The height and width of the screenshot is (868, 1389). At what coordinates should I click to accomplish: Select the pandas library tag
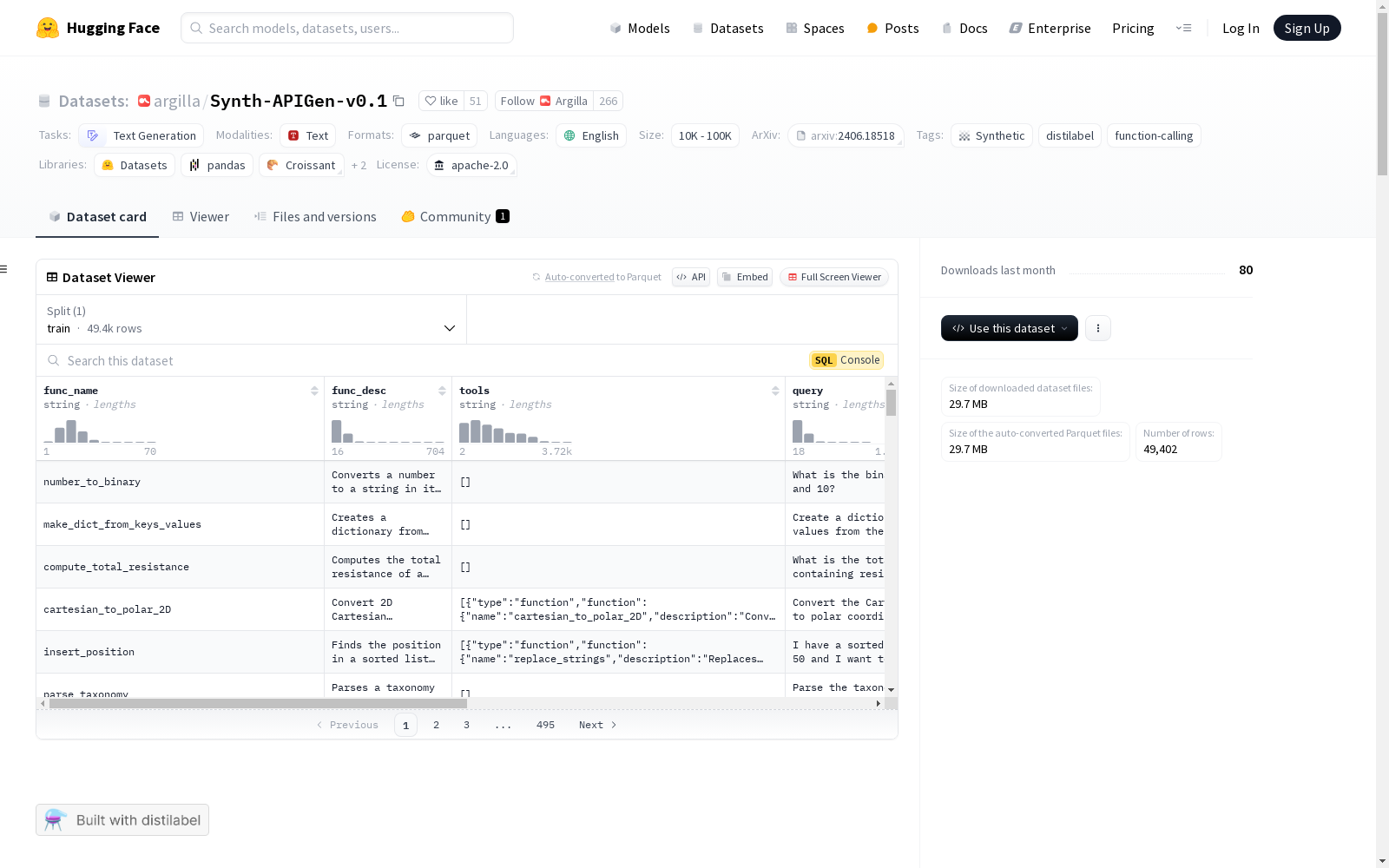[x=217, y=165]
